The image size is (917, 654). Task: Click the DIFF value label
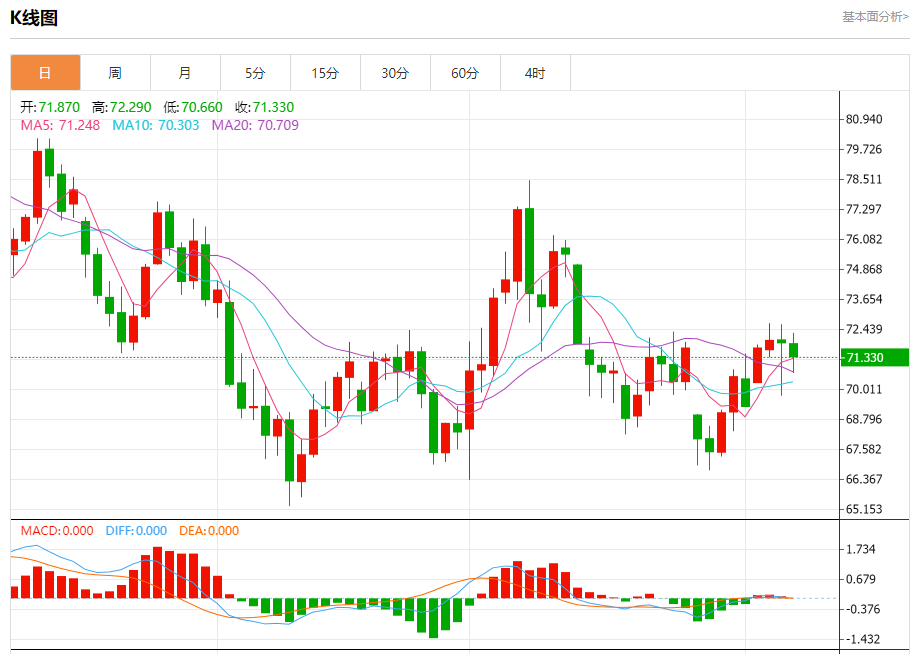click(136, 531)
